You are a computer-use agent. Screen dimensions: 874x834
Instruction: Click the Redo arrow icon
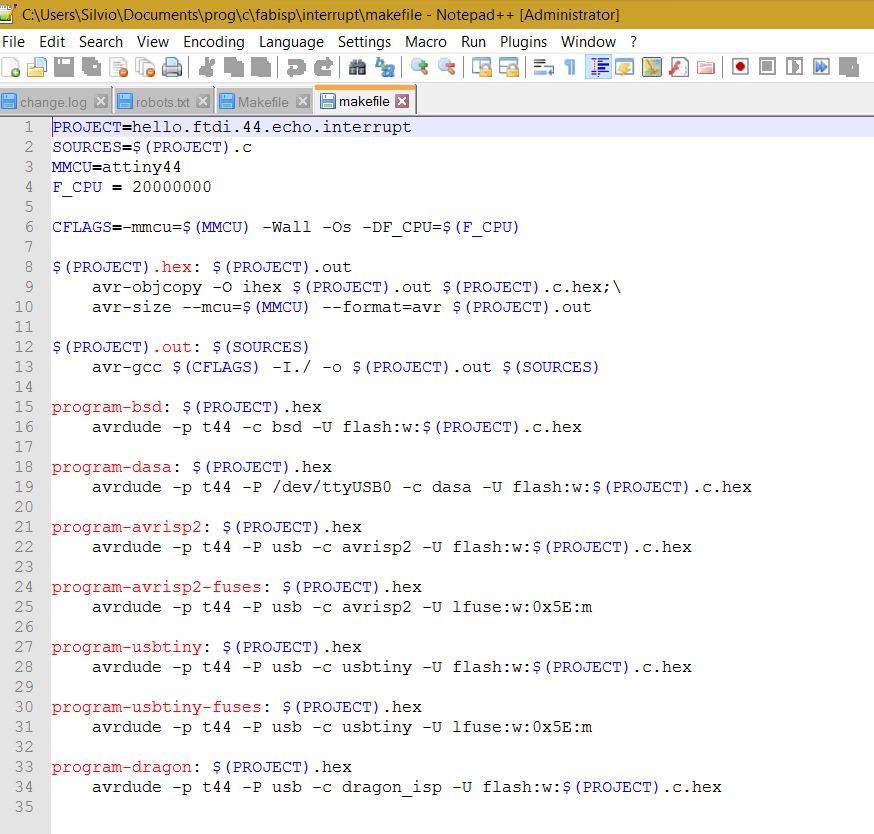click(x=323, y=67)
